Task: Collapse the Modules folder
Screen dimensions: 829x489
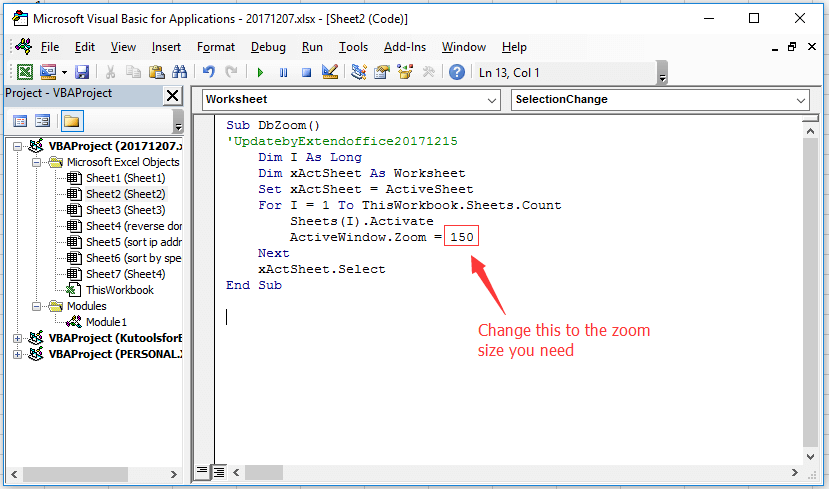Action: pos(36,306)
